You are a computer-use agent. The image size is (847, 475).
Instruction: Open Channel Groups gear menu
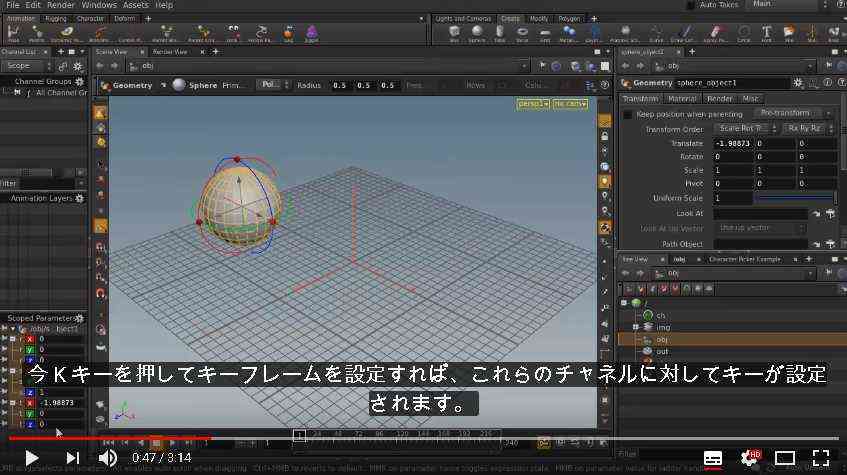click(79, 81)
